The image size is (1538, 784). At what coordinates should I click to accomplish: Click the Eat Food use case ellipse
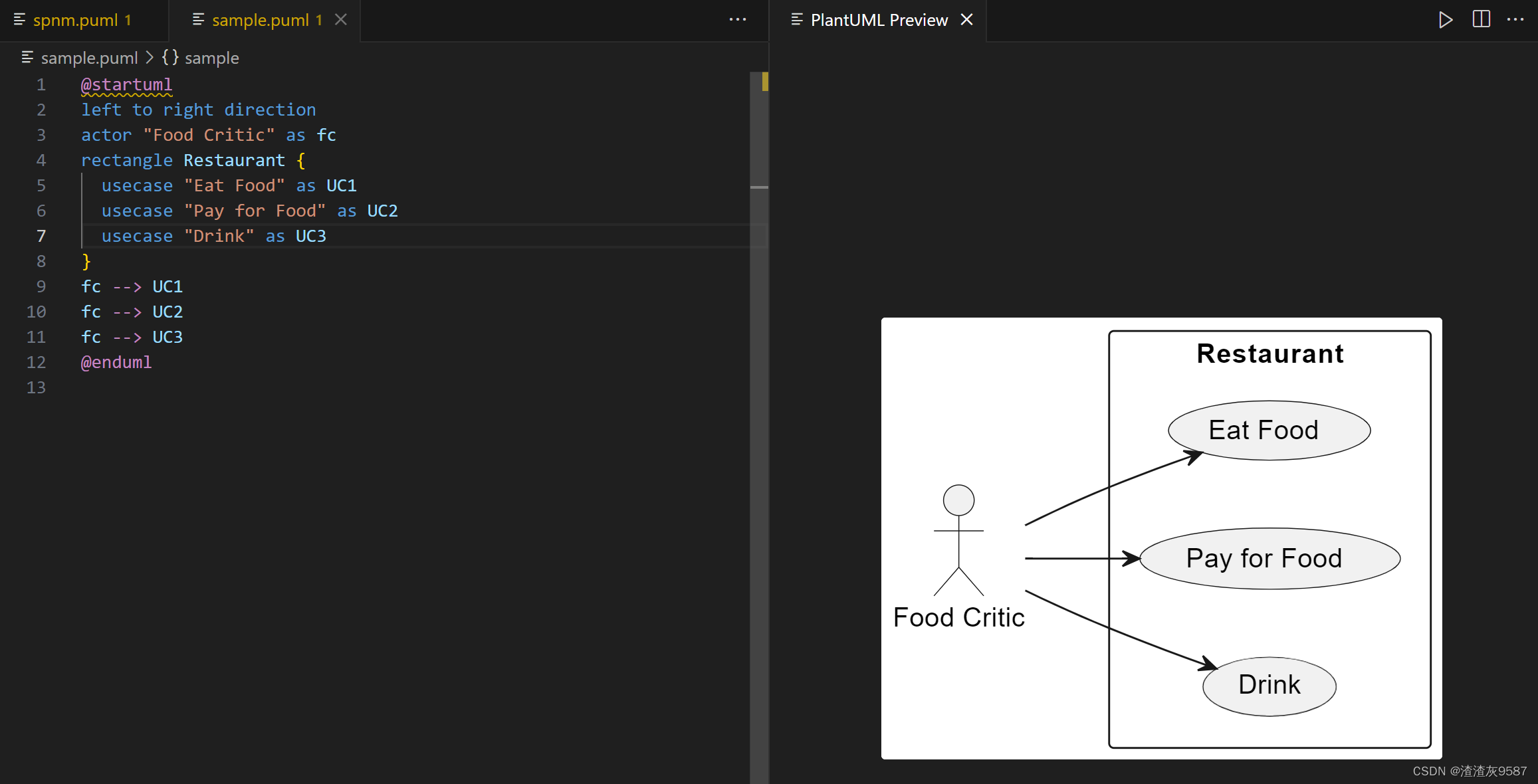pos(1269,430)
